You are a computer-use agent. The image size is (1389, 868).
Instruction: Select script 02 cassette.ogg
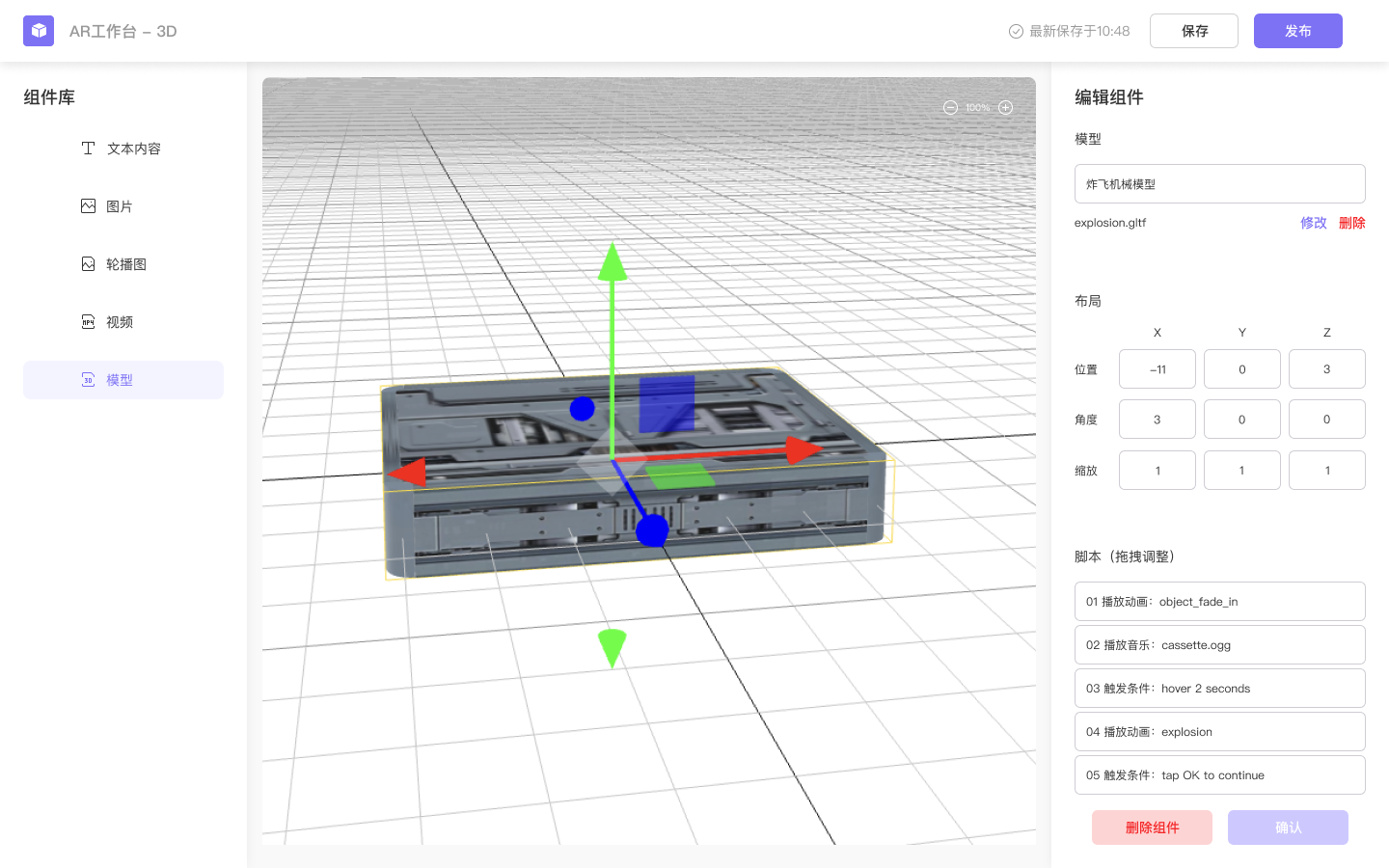click(1220, 644)
